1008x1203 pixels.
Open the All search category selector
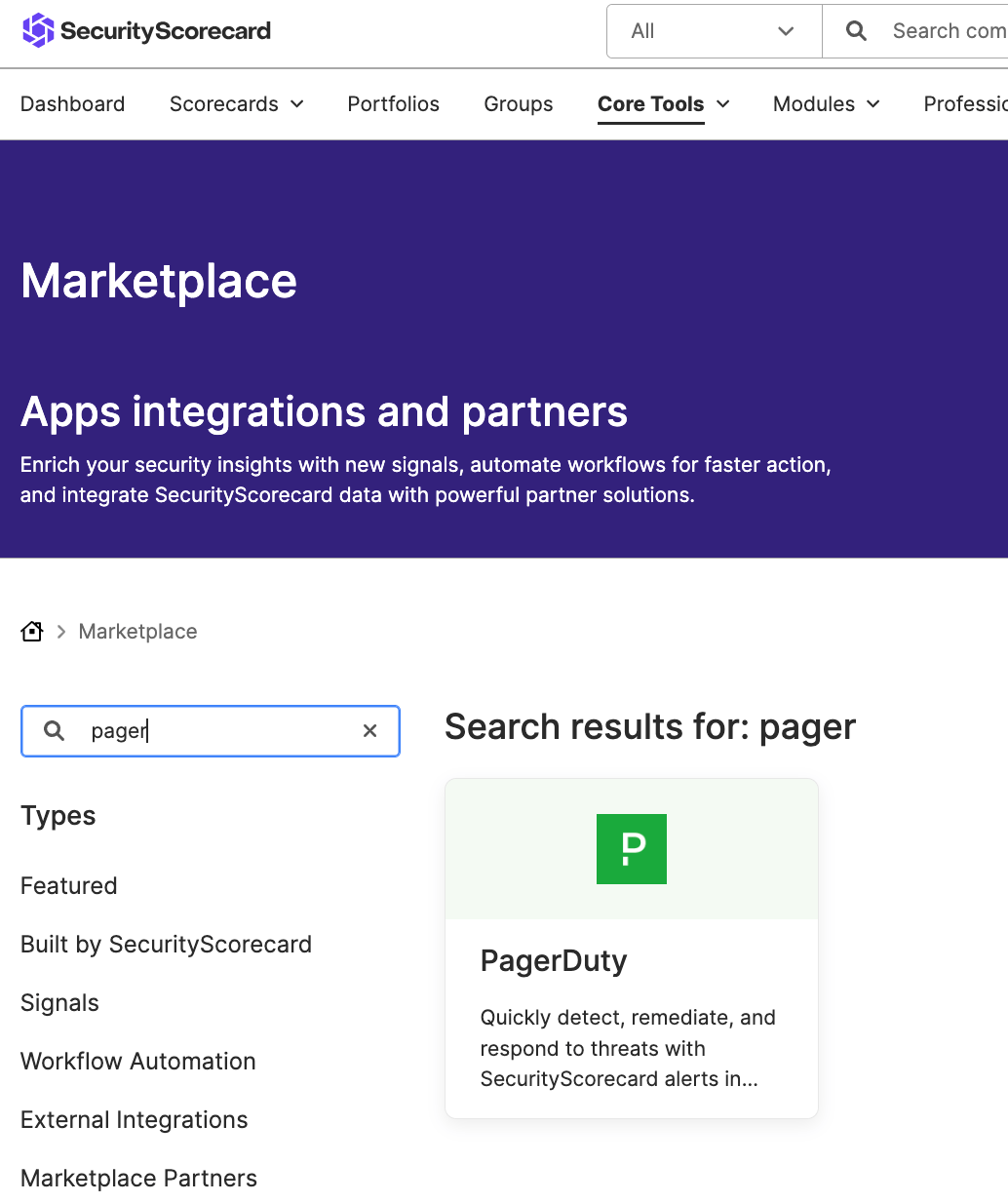[x=713, y=30]
